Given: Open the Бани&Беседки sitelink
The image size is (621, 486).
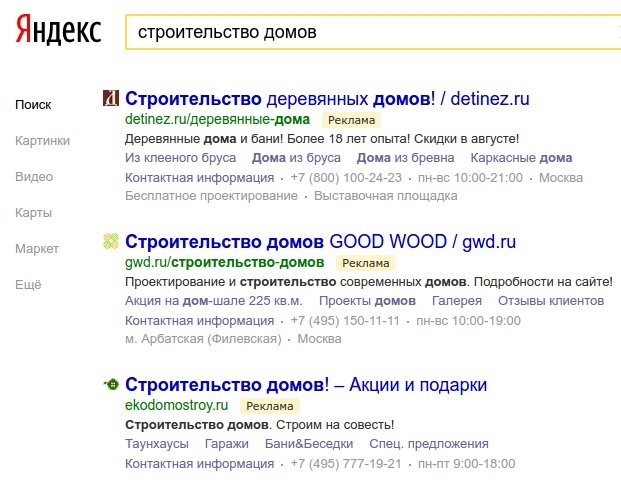Looking at the screenshot, I should 309,444.
